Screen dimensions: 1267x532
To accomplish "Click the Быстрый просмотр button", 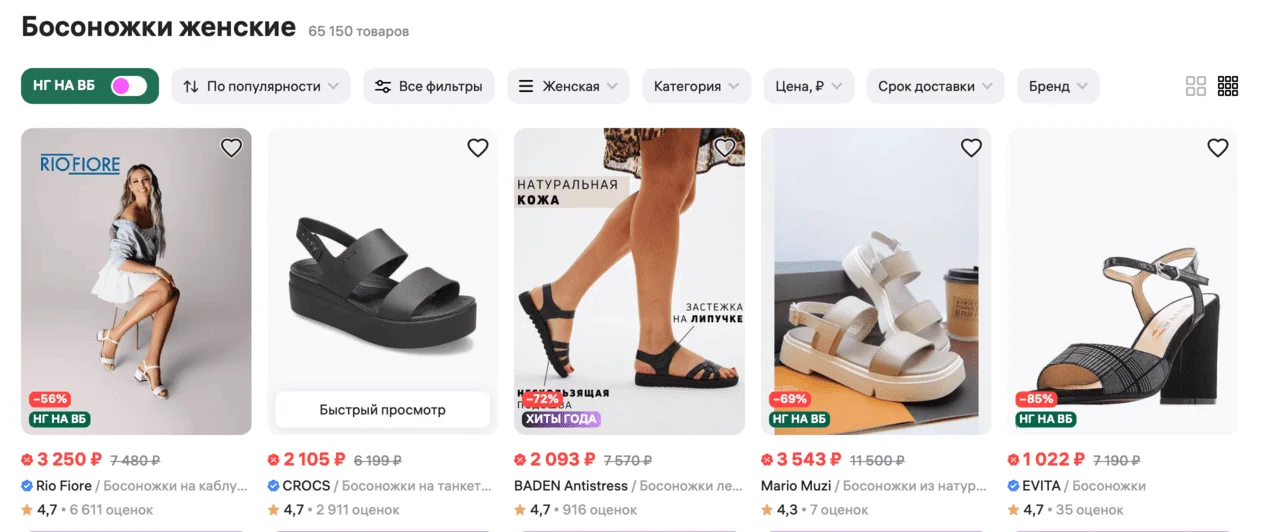I will 382,410.
